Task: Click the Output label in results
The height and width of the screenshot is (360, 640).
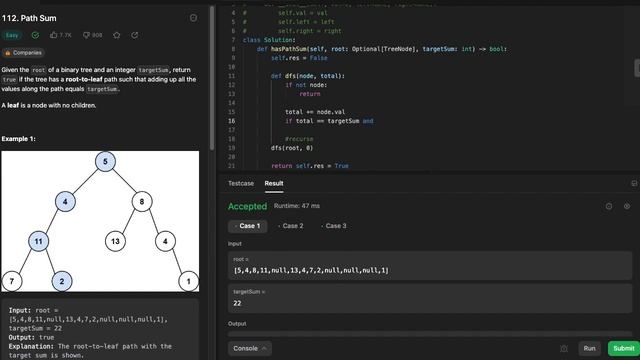Action: click(237, 324)
